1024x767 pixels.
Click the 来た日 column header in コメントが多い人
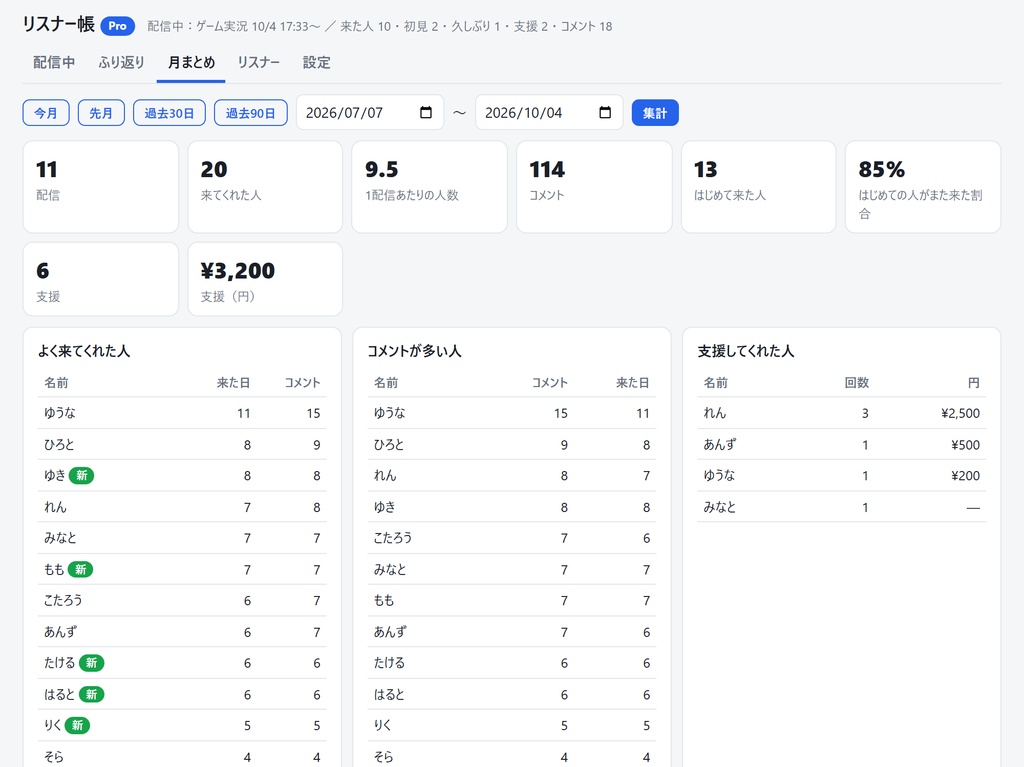pyautogui.click(x=633, y=383)
